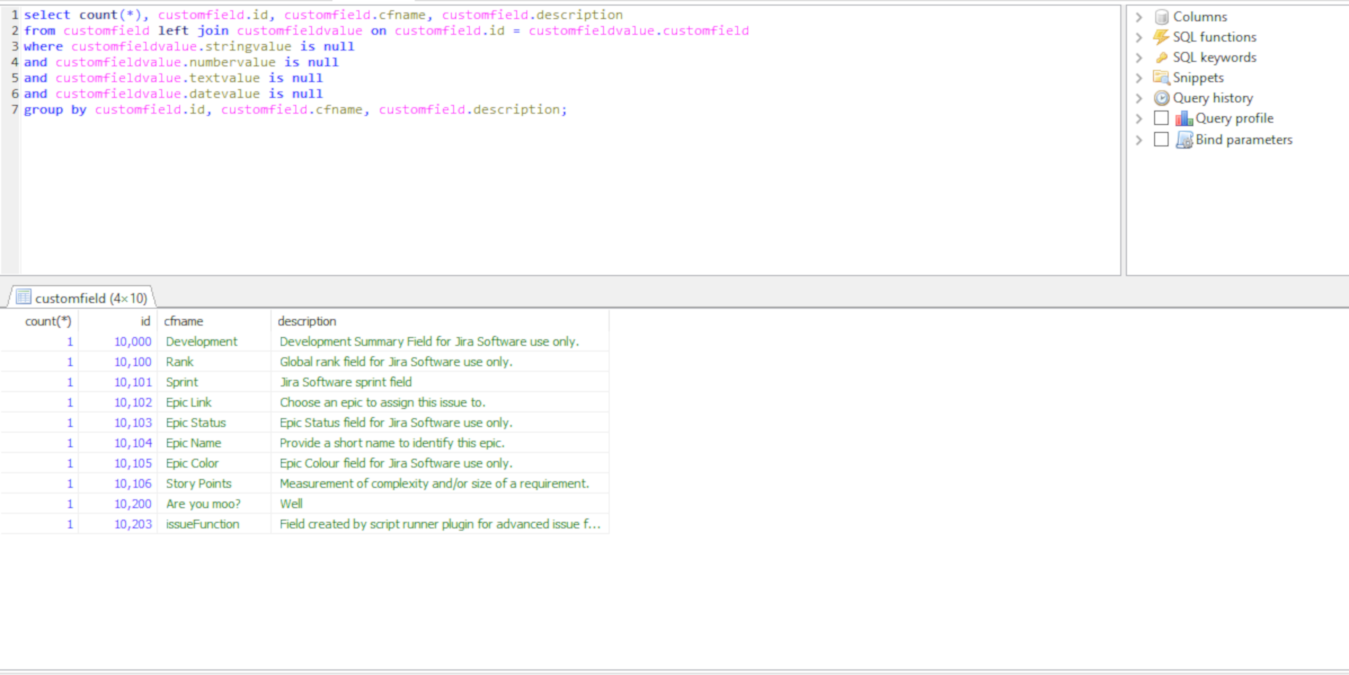Expand the SQL functions node
Viewport: 1349px width, 675px height.
(1139, 37)
